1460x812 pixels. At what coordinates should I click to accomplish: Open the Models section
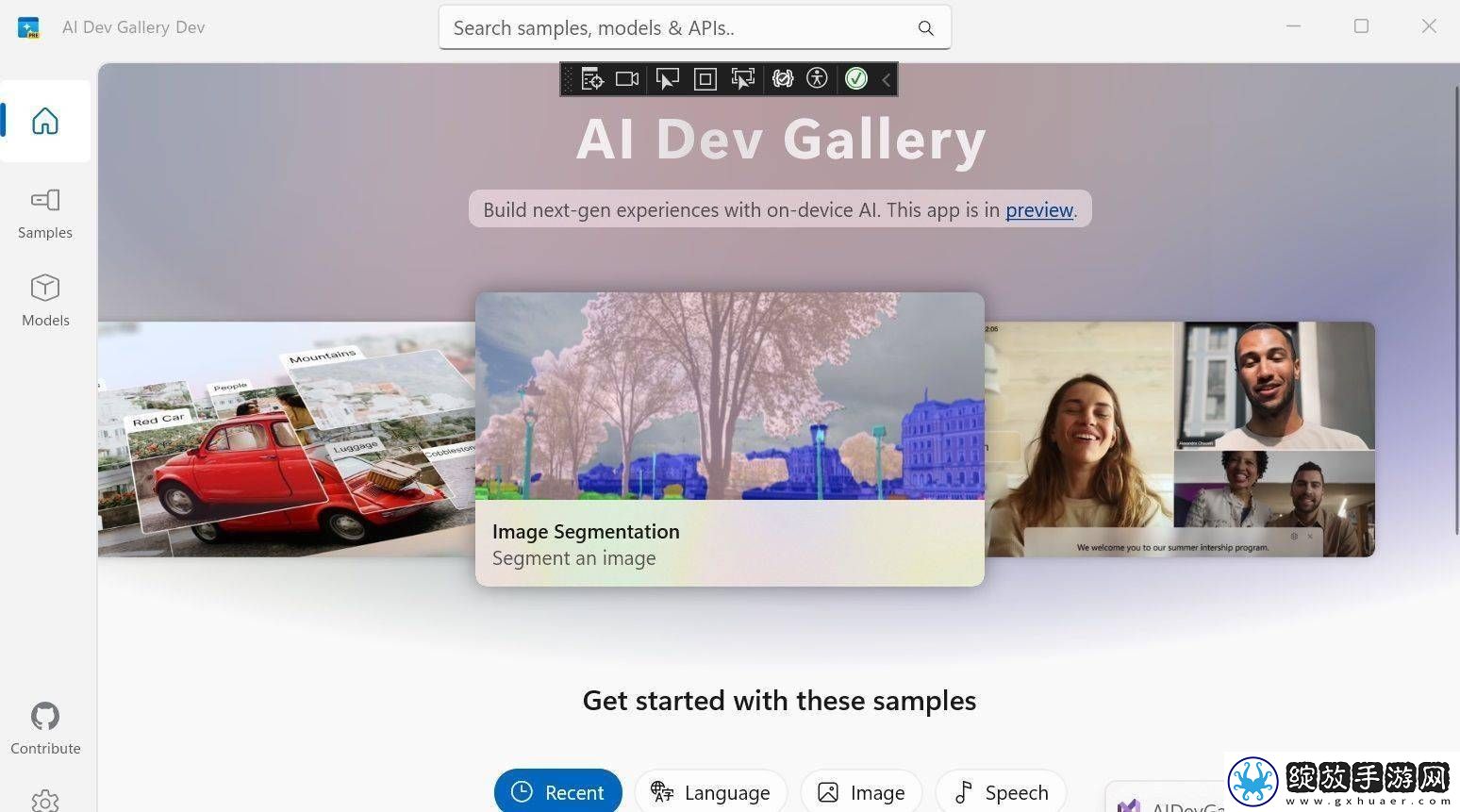point(45,301)
